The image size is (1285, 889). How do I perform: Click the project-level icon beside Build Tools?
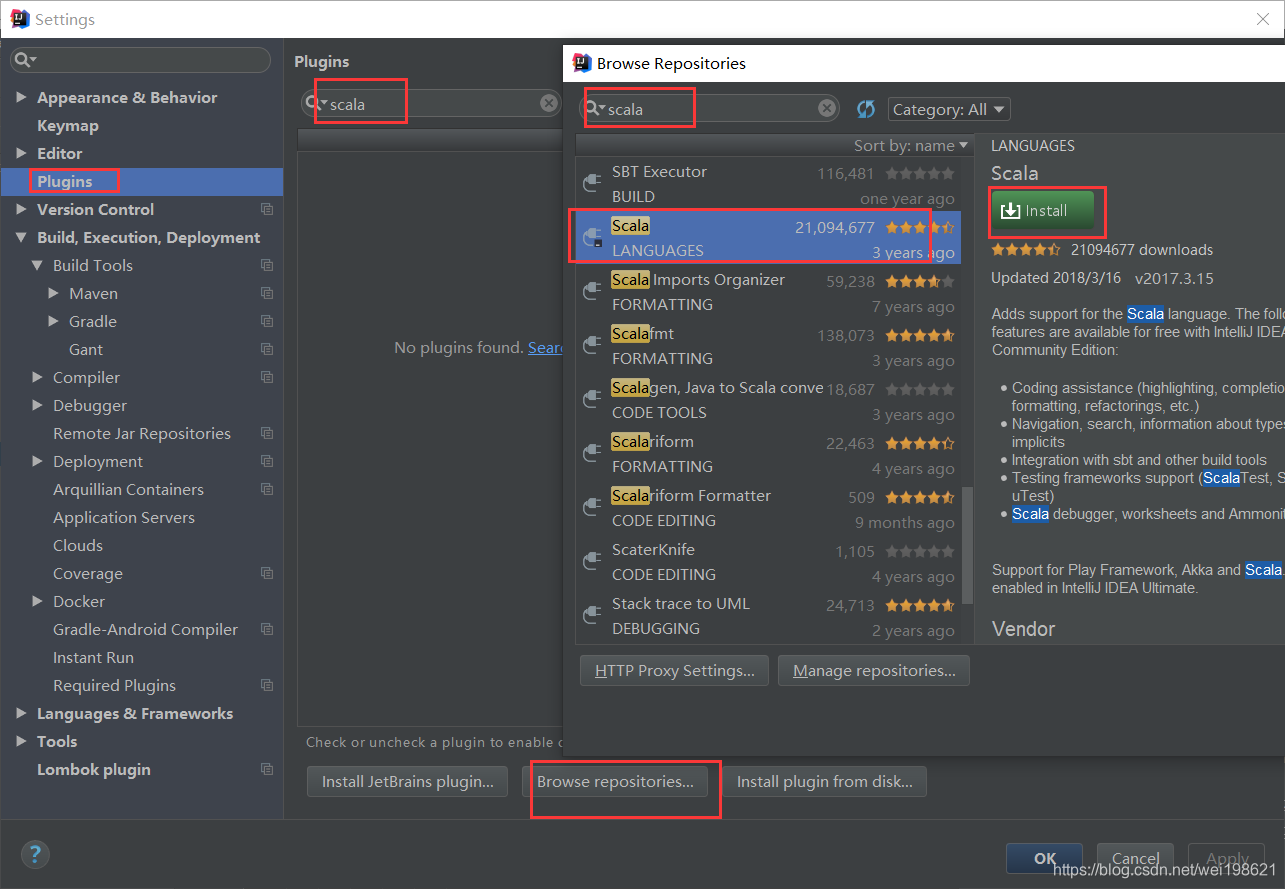point(267,265)
